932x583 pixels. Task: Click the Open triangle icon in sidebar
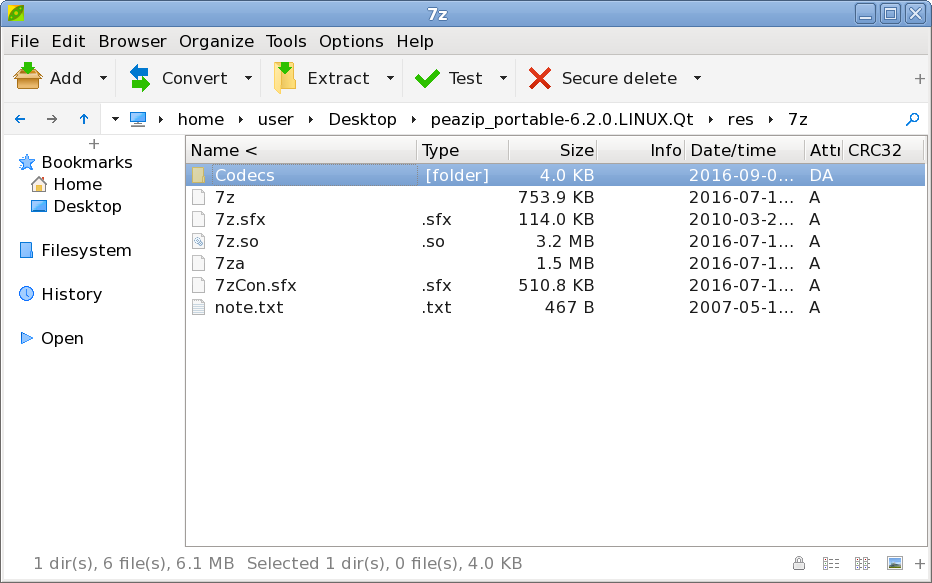point(27,338)
